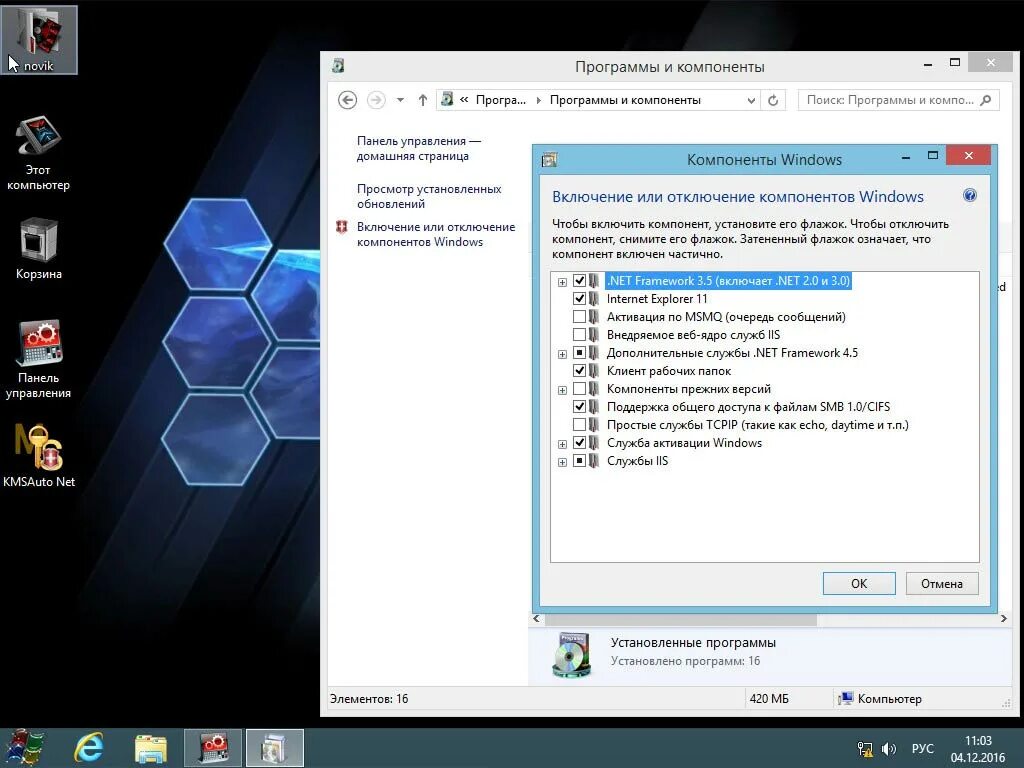Enable Активация по MSMQ checkbox
Viewport: 1024px width, 768px height.
579,316
